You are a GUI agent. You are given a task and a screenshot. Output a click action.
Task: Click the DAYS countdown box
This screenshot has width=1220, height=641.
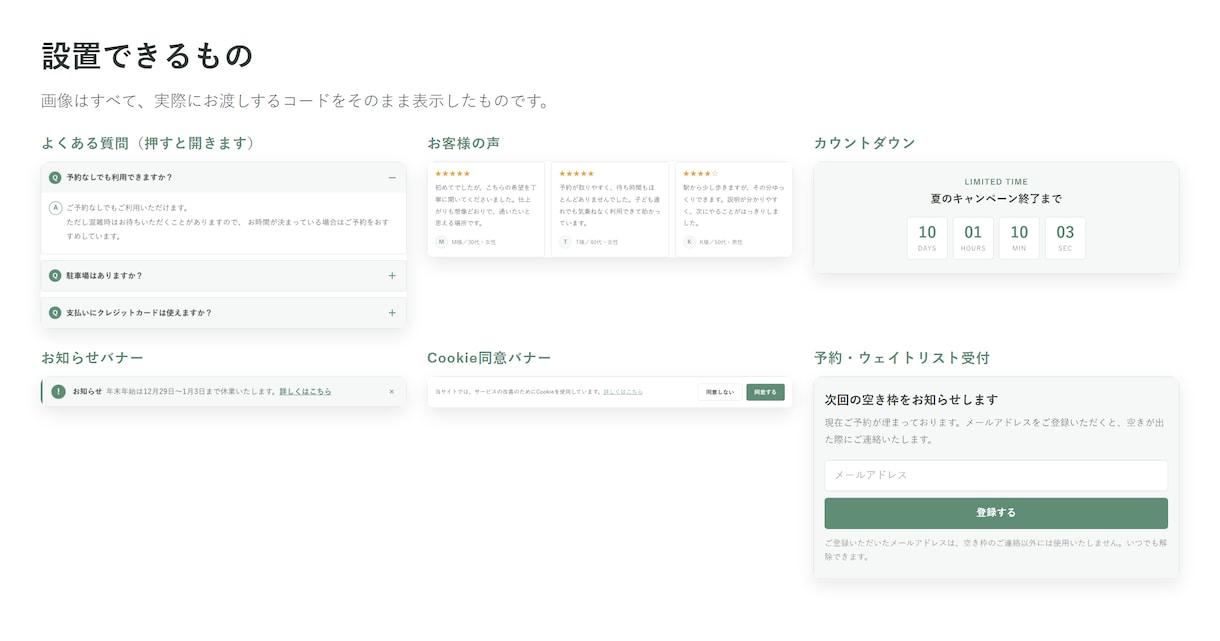pos(927,238)
